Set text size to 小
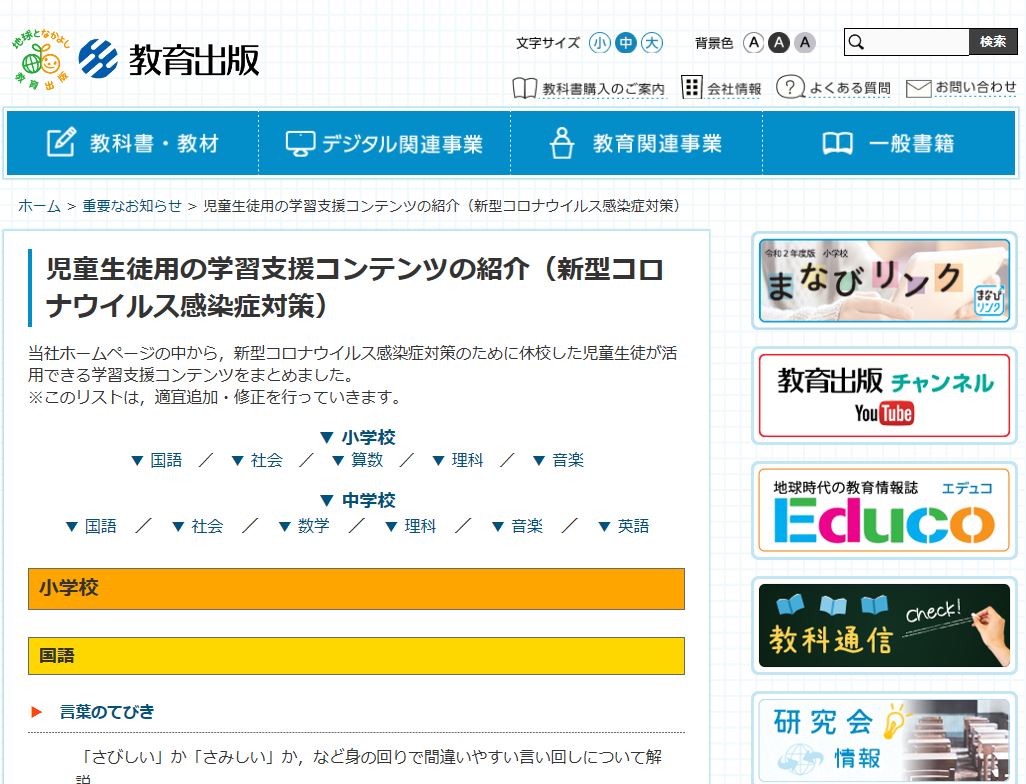Image resolution: width=1026 pixels, height=784 pixels. click(600, 42)
